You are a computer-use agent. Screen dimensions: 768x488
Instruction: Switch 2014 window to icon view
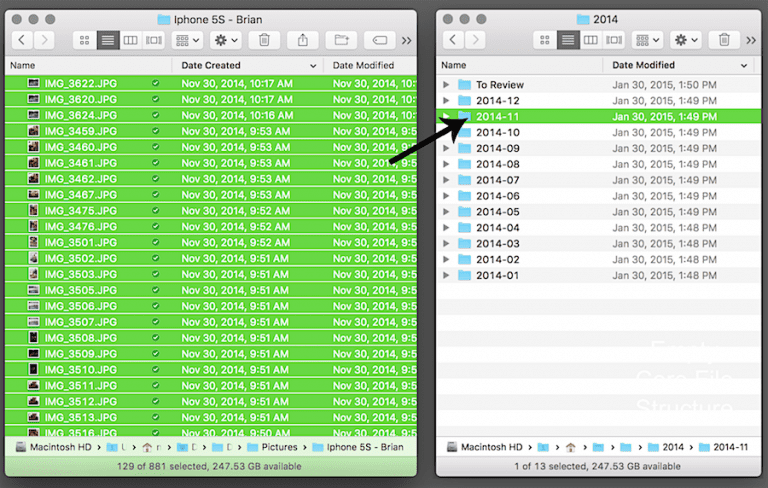pos(545,40)
